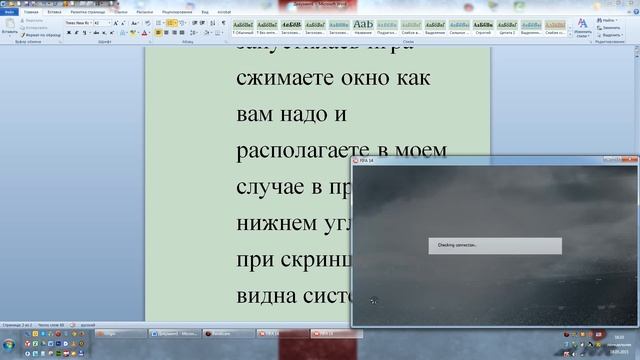The image size is (640, 360).
Task: Open paragraph dialog launcher
Action: coord(226,42)
